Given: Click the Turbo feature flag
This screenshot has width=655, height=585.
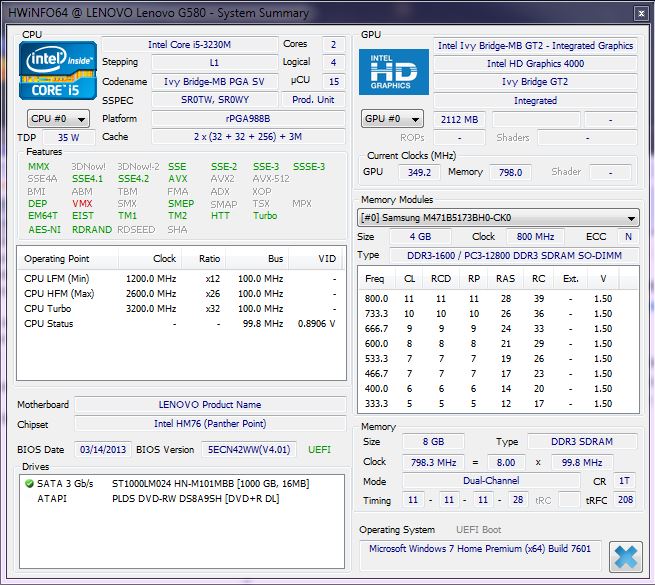Looking at the screenshot, I should point(265,216).
